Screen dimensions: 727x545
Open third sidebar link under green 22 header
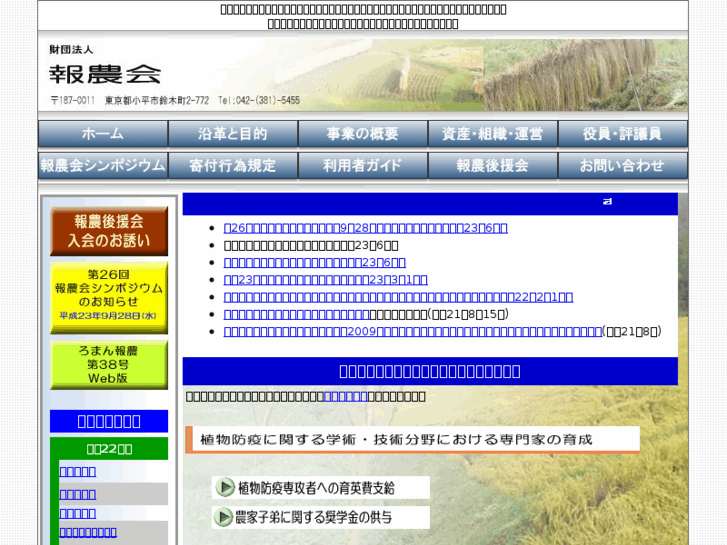pyautogui.click(x=77, y=513)
